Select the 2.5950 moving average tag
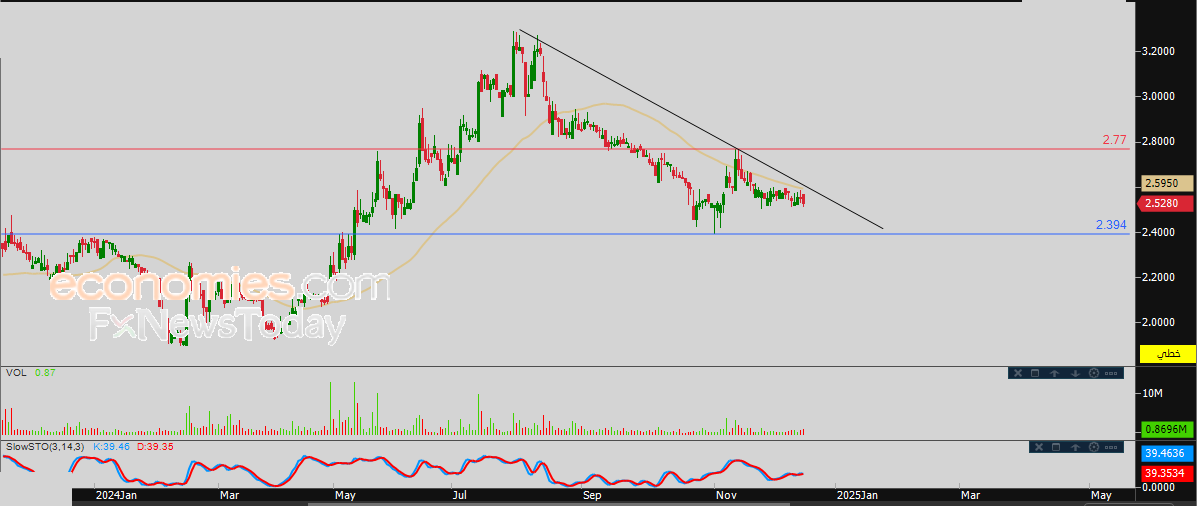The height and width of the screenshot is (506, 1197). (1167, 183)
